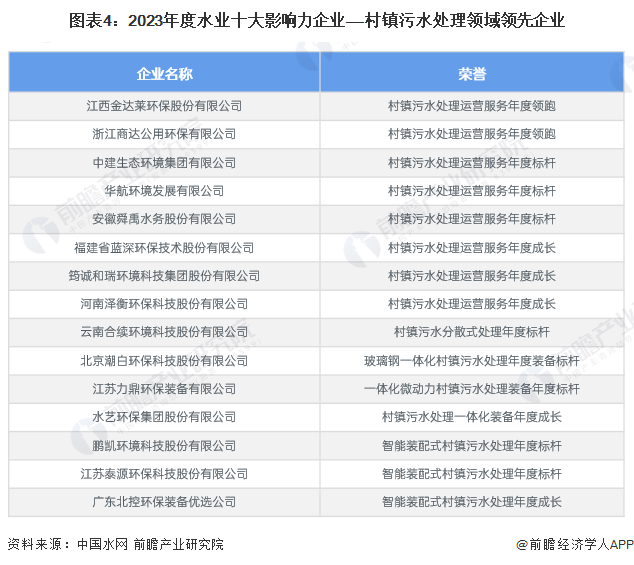Image resolution: width=634 pixels, height=565 pixels.
Task: Click the cell 村镇污水处理一体化装备年度成长
Action: (472, 417)
